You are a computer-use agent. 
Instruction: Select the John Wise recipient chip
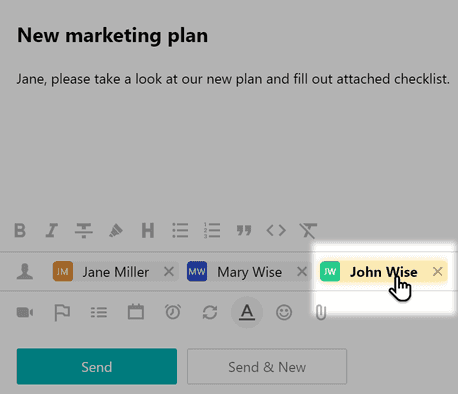click(x=384, y=272)
